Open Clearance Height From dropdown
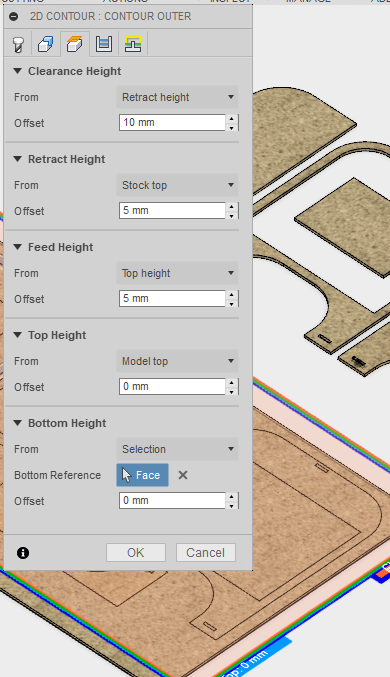The width and height of the screenshot is (390, 677). point(177,97)
